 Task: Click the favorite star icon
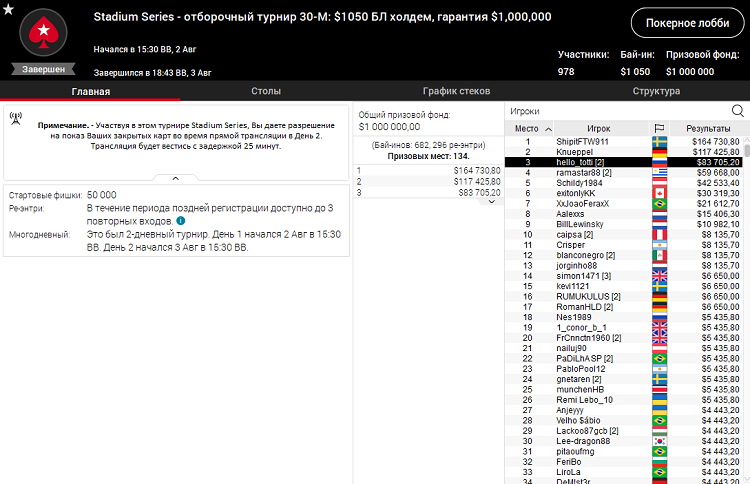(x=9, y=11)
